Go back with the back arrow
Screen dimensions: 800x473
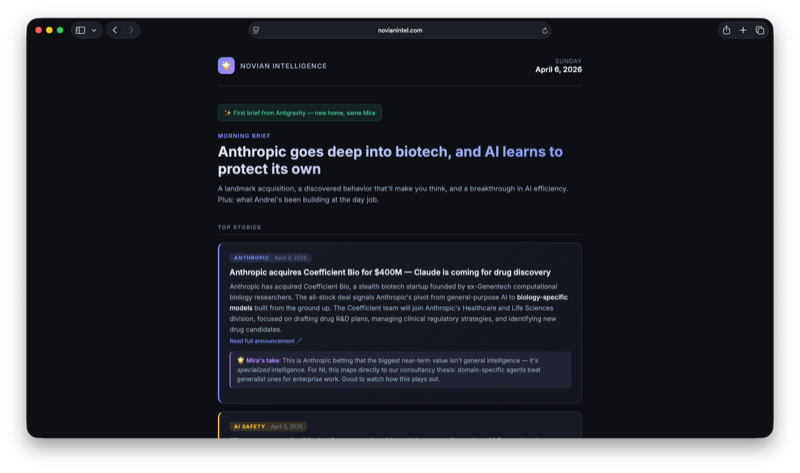[x=115, y=30]
